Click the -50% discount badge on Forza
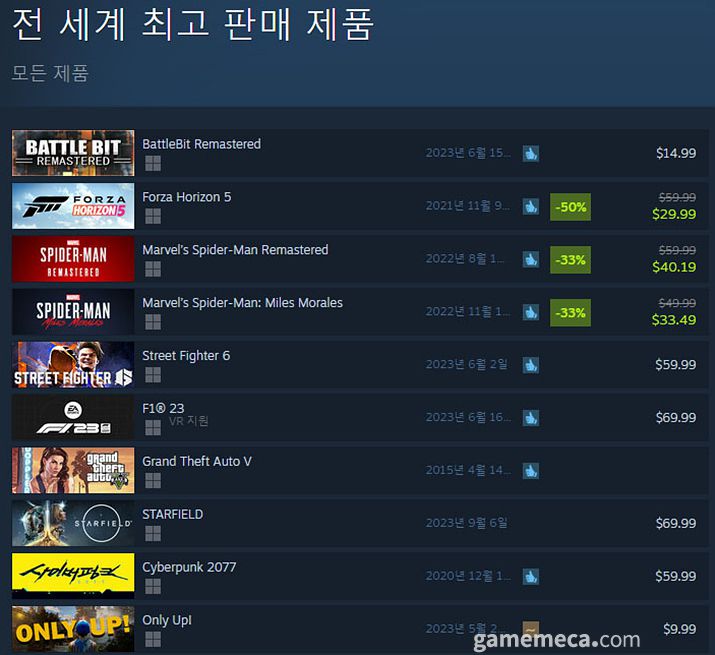715x655 pixels. coord(570,207)
